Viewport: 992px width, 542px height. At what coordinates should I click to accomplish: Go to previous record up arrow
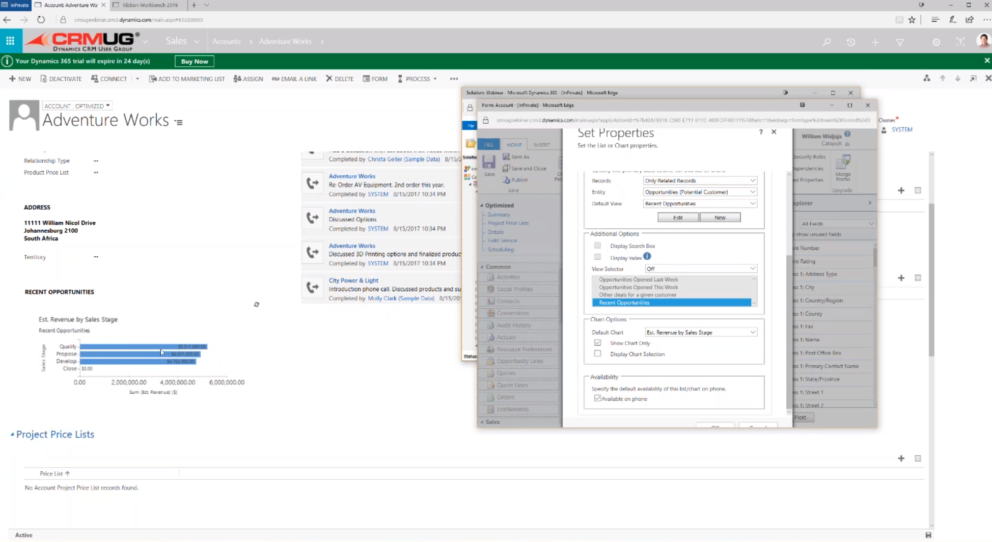pos(943,78)
